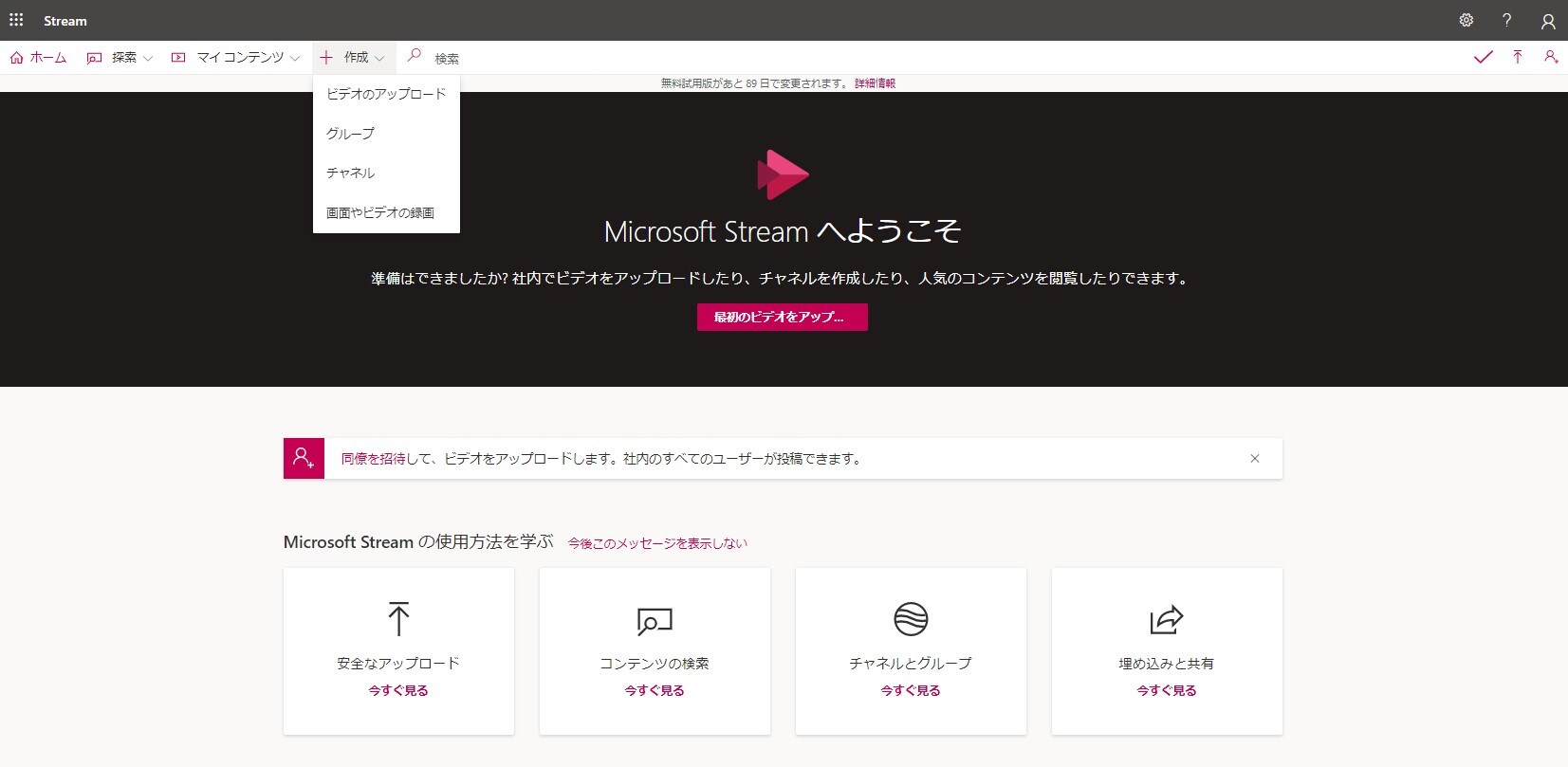
Task: Click the share icon on 埋め込みと共有 card
Action: pyautogui.click(x=1167, y=619)
